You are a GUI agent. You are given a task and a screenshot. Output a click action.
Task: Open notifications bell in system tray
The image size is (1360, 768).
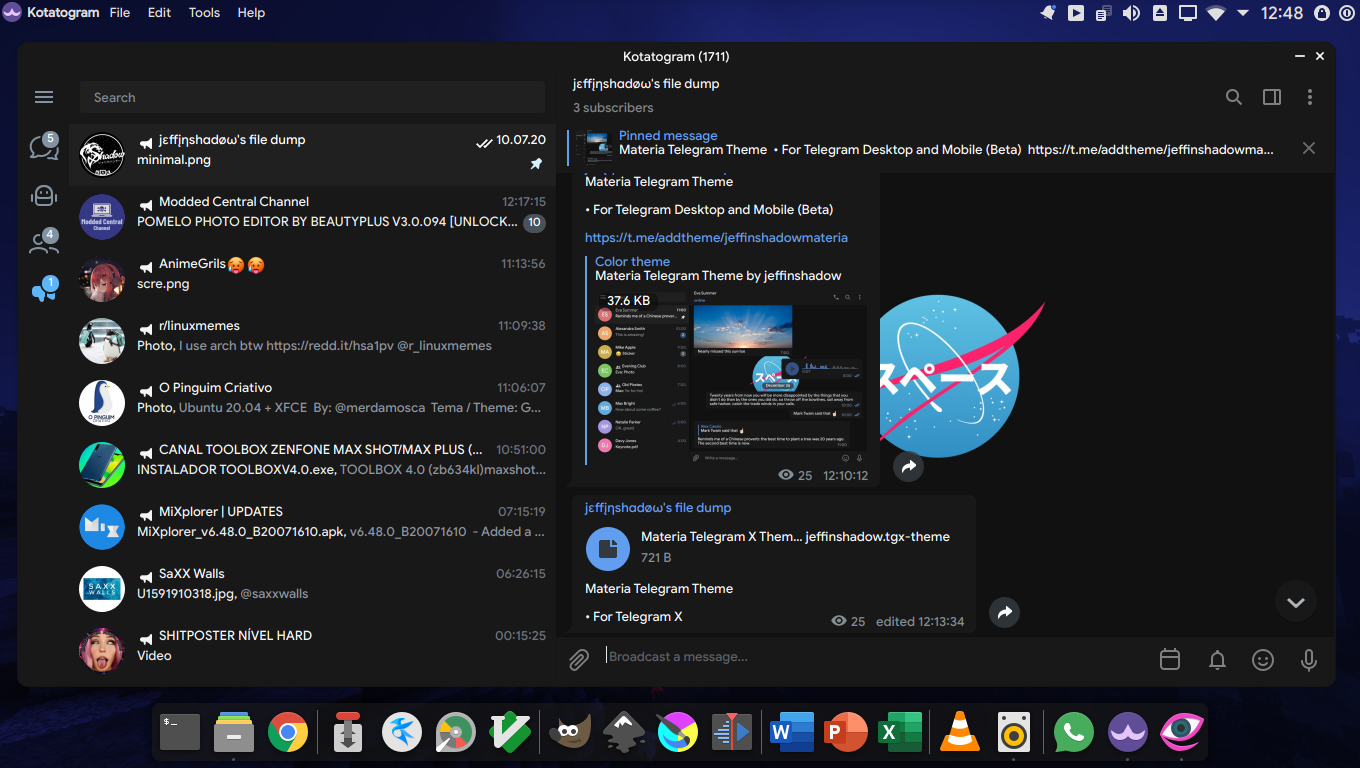coord(1048,13)
